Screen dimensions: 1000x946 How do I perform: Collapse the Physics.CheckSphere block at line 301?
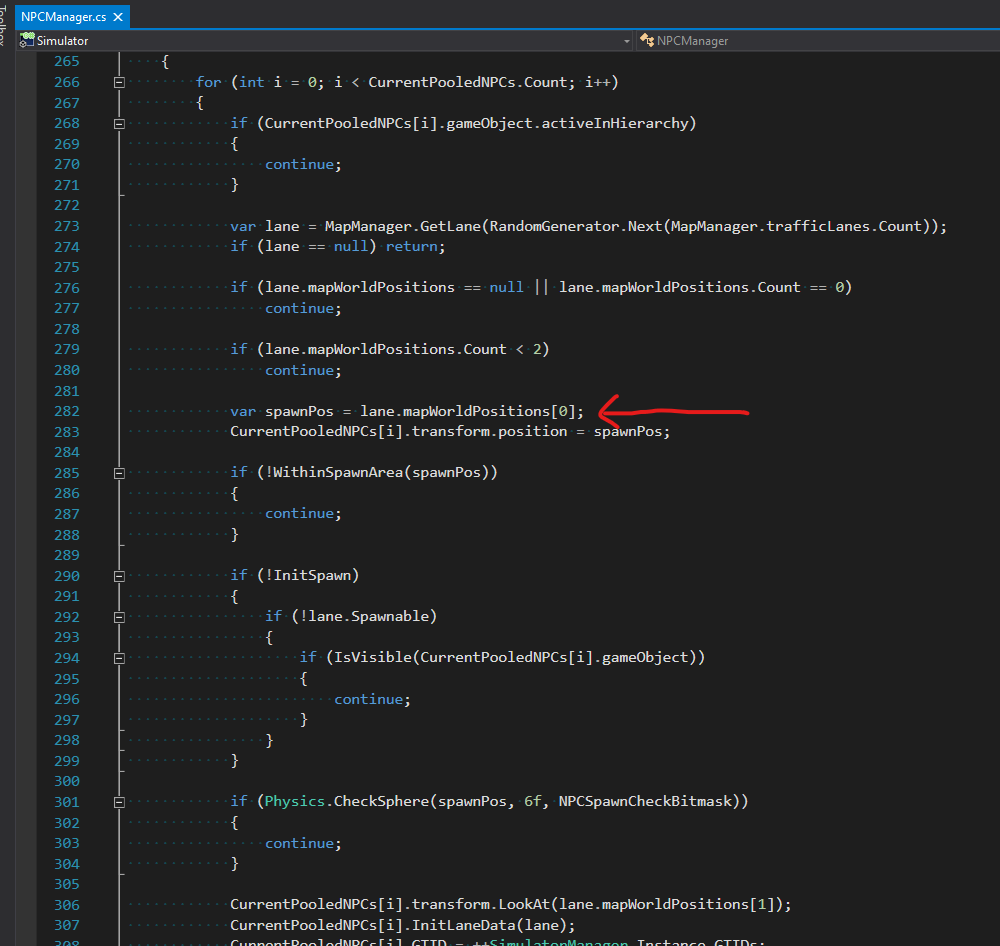pyautogui.click(x=119, y=802)
